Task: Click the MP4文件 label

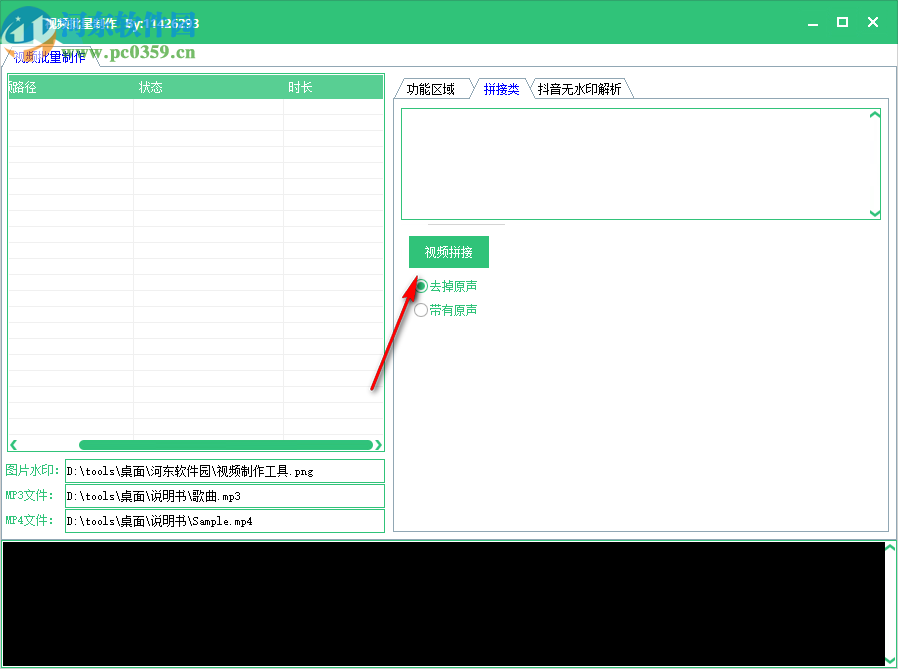Action: [29, 520]
